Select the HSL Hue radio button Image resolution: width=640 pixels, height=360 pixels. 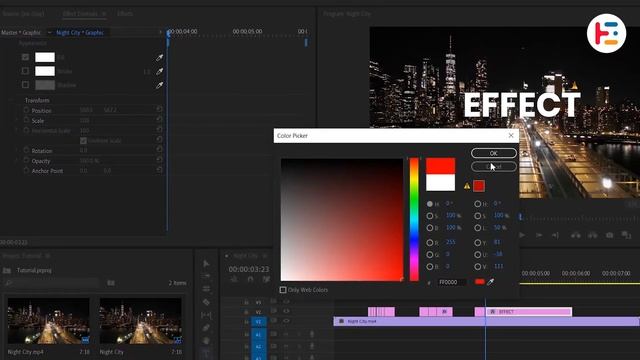pyautogui.click(x=478, y=204)
